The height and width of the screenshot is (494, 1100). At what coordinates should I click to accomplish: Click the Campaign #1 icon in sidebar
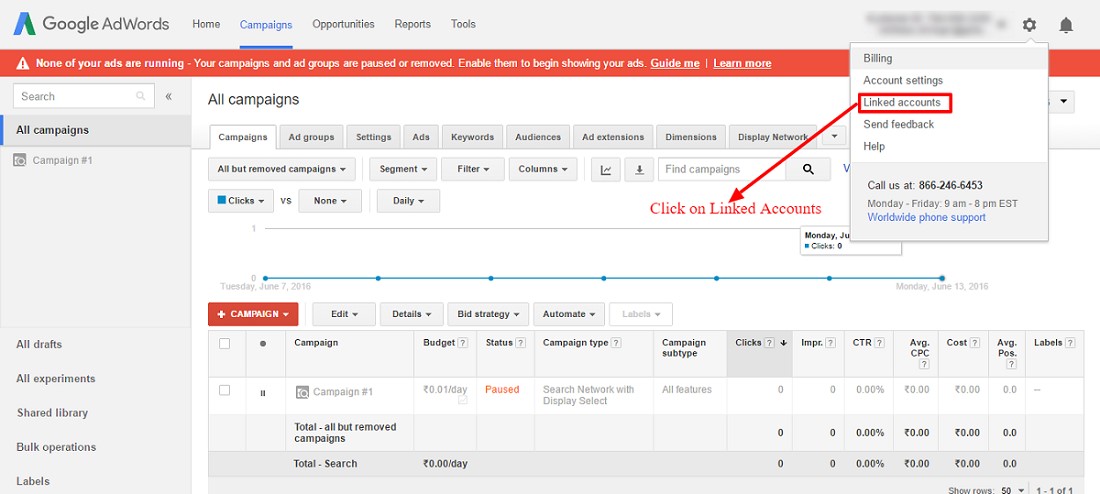20,161
